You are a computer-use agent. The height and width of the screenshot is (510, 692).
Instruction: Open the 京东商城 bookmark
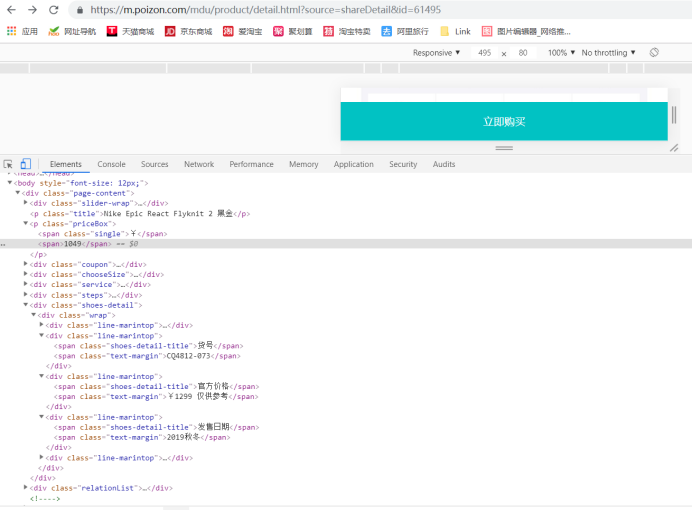click(x=188, y=31)
